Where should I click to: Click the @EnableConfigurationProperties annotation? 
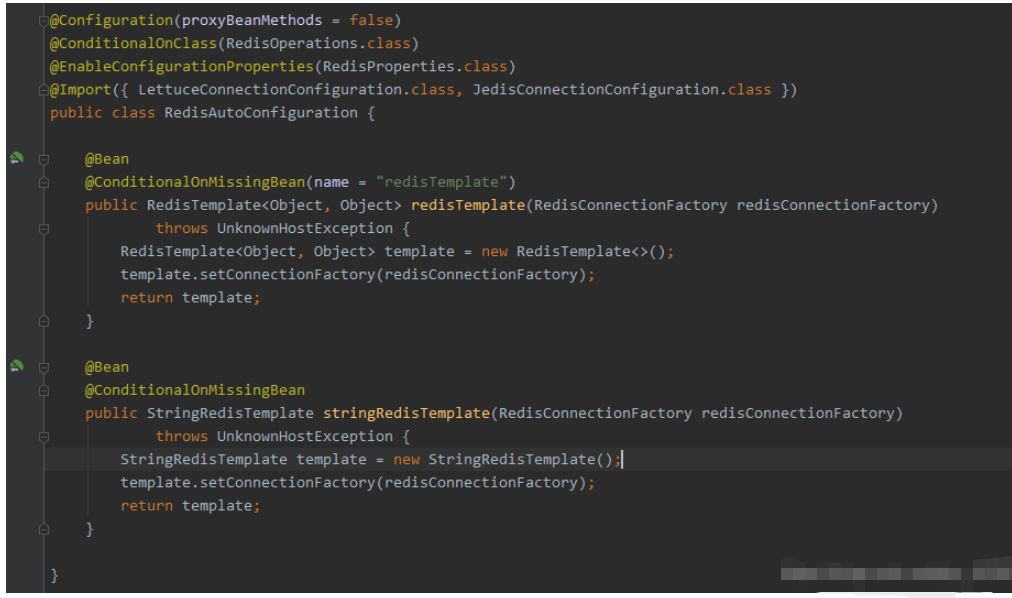181,66
